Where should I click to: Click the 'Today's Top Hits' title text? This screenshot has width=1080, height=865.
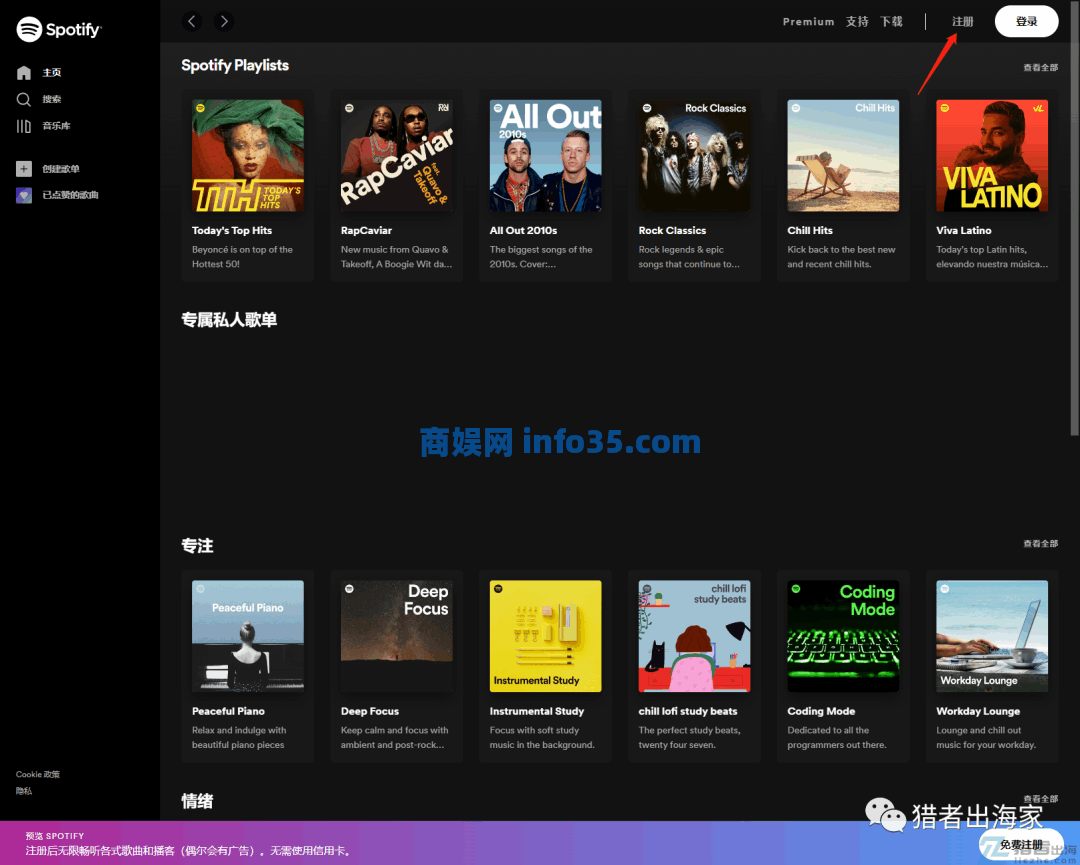232,231
